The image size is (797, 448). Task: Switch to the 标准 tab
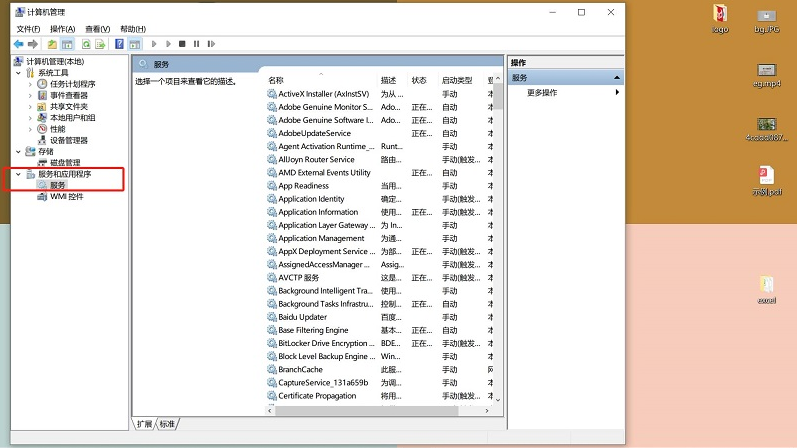167,424
